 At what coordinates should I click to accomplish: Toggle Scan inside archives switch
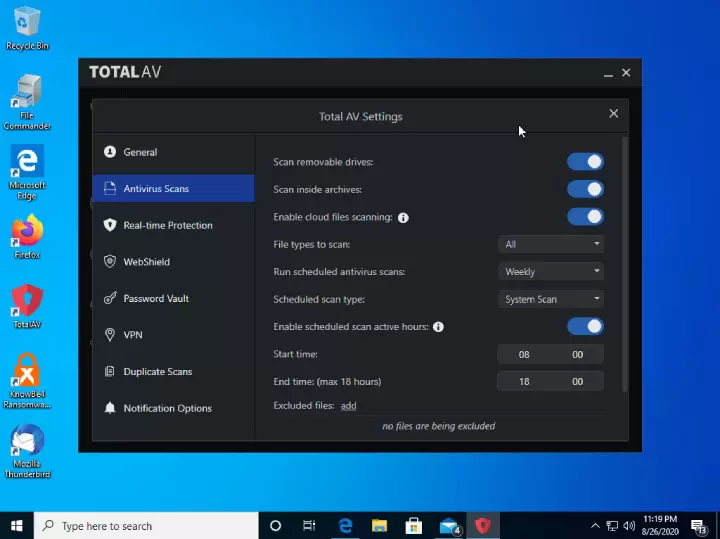585,189
